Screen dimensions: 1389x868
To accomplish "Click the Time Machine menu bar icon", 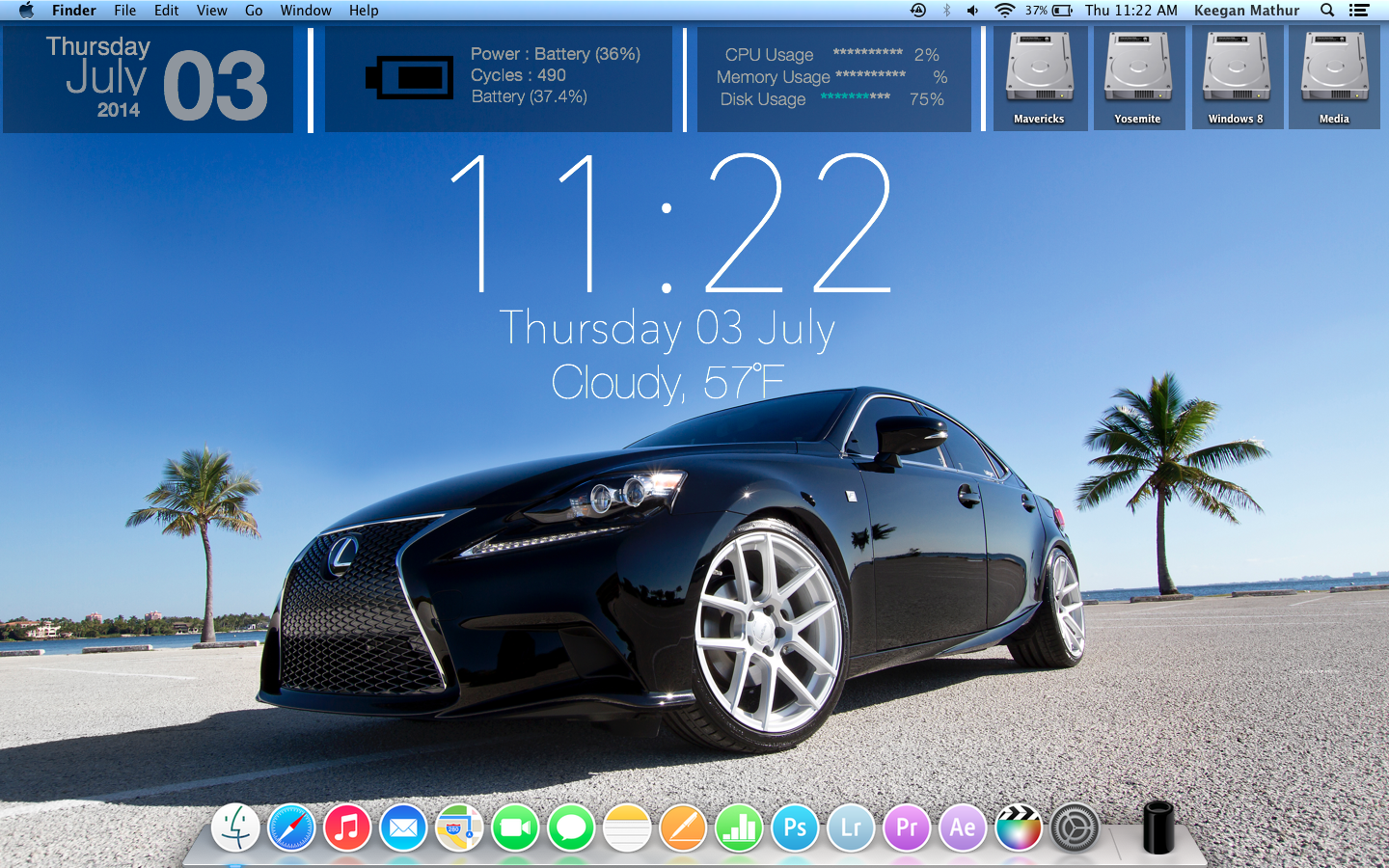I will coord(918,11).
